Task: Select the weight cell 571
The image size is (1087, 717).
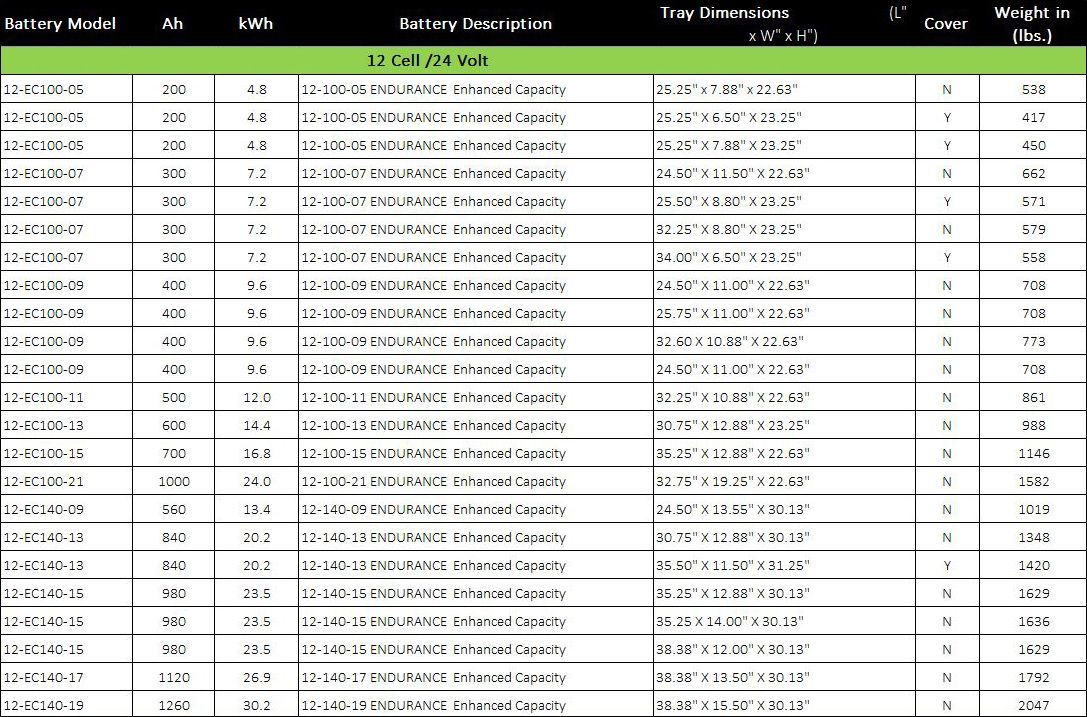Action: coord(1033,201)
